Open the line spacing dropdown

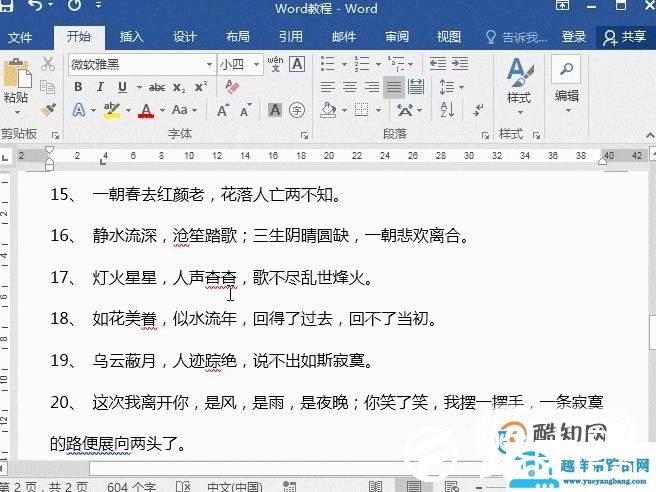[x=452, y=87]
